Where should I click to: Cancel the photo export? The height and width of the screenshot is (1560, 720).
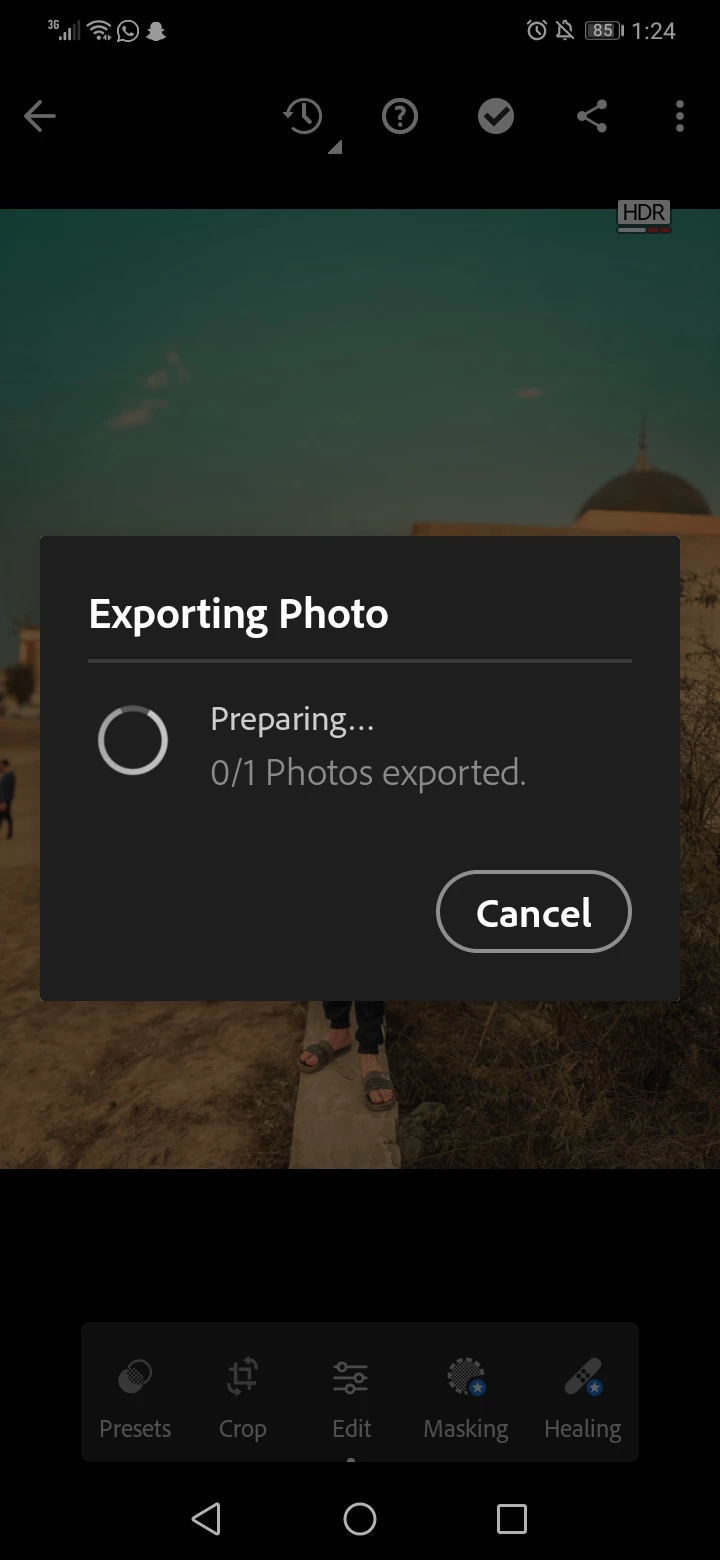tap(534, 911)
